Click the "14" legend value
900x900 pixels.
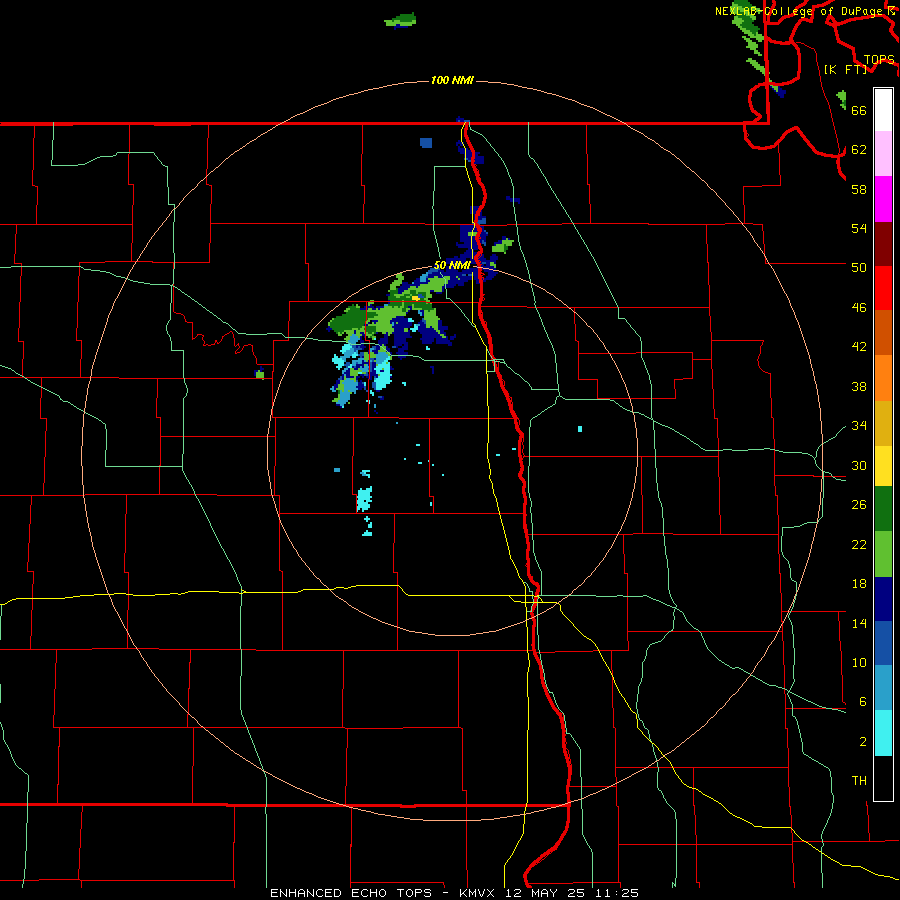point(859,623)
